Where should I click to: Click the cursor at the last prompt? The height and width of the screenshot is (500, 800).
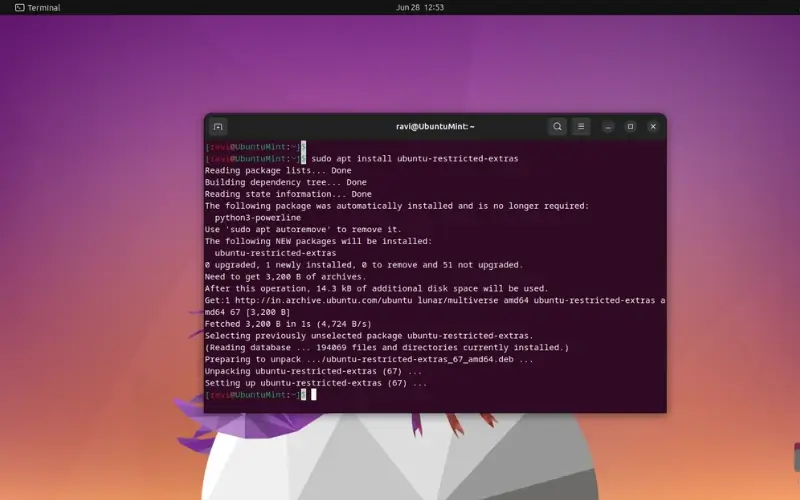pos(314,394)
